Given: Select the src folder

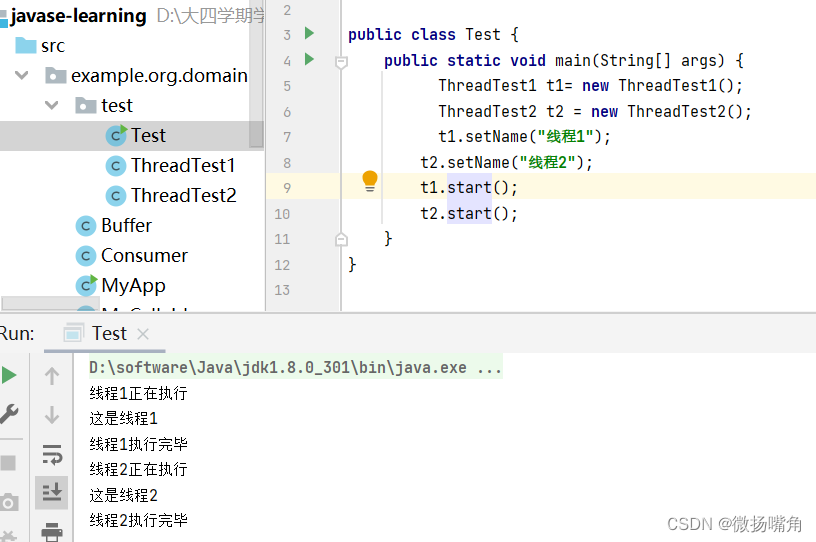Looking at the screenshot, I should 53,46.
